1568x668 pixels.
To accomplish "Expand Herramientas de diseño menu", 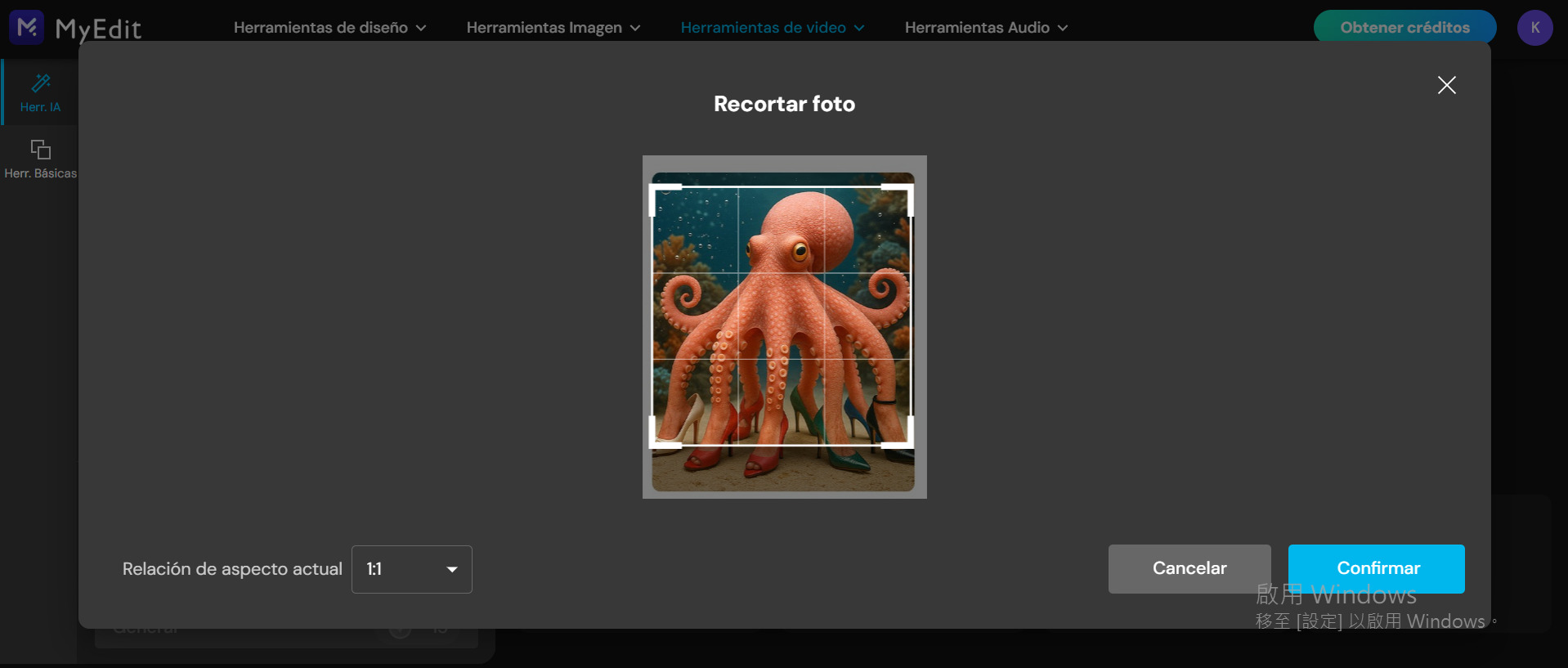I will click(329, 28).
